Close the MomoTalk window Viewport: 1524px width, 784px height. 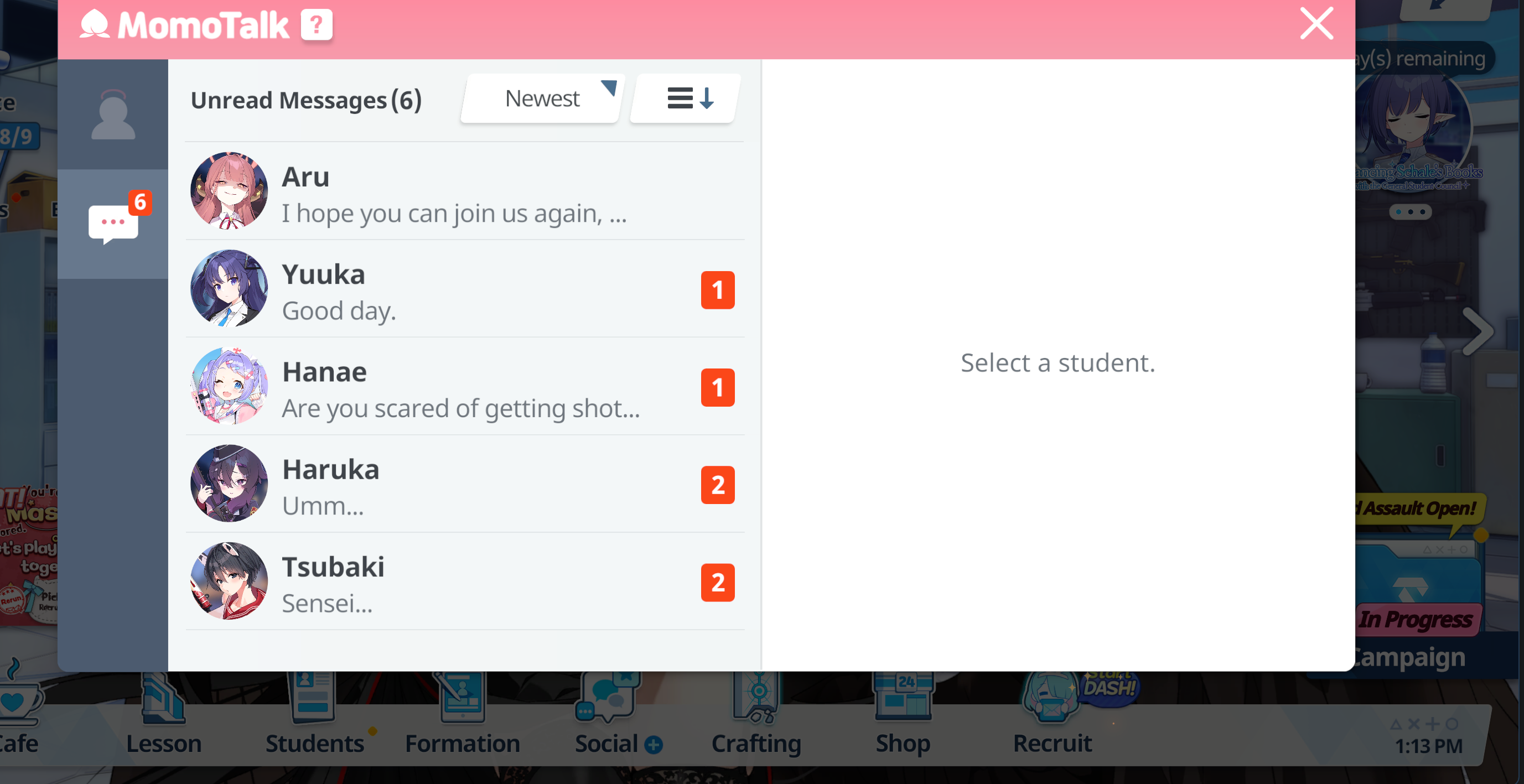(x=1316, y=24)
